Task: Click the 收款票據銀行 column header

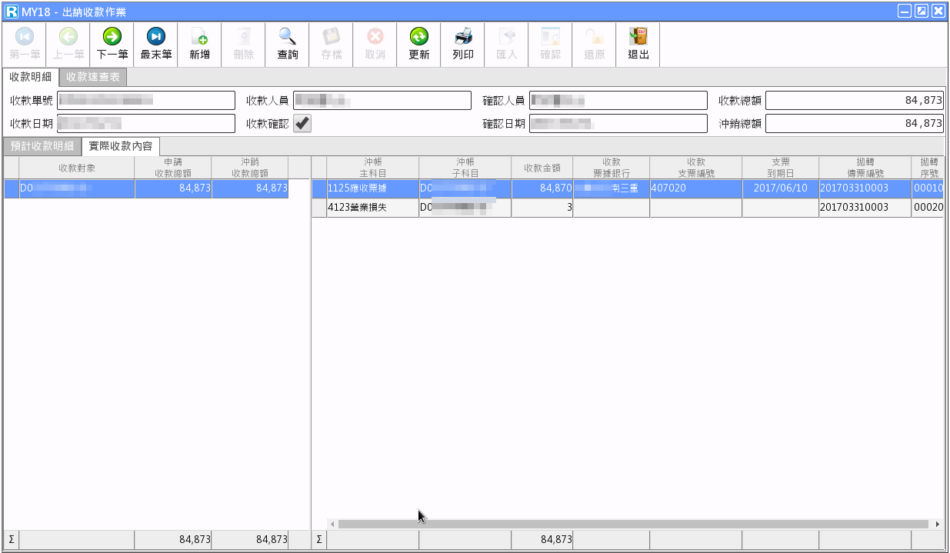Action: (x=611, y=168)
